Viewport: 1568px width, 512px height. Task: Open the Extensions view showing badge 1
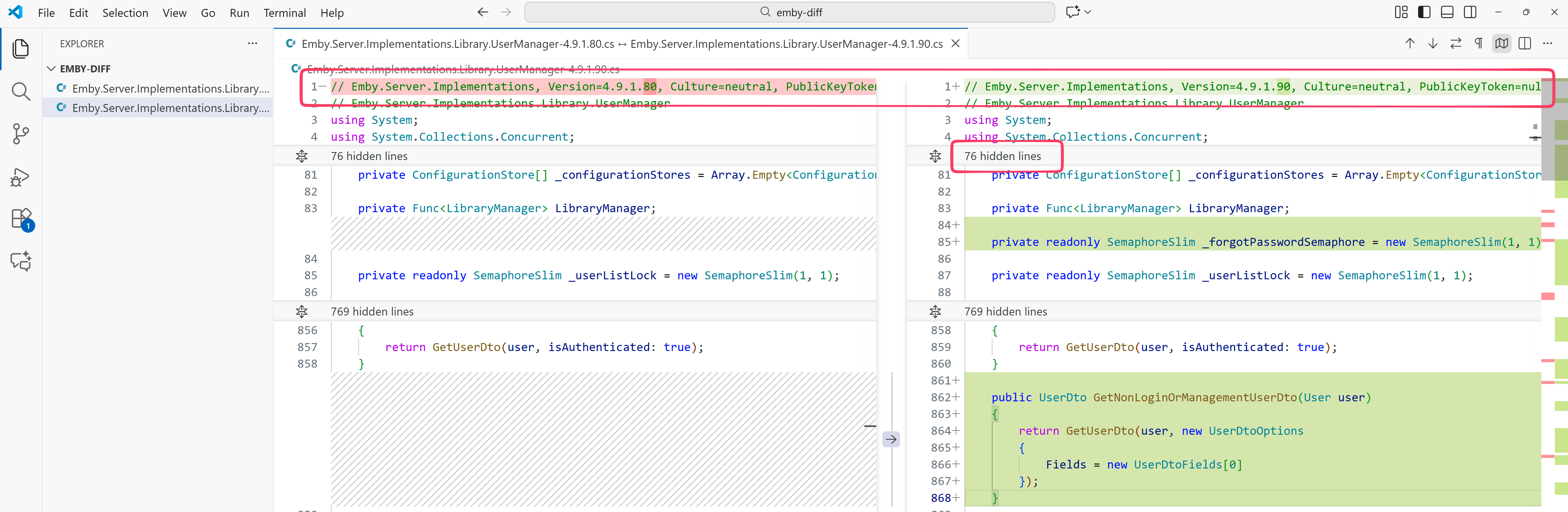click(21, 218)
